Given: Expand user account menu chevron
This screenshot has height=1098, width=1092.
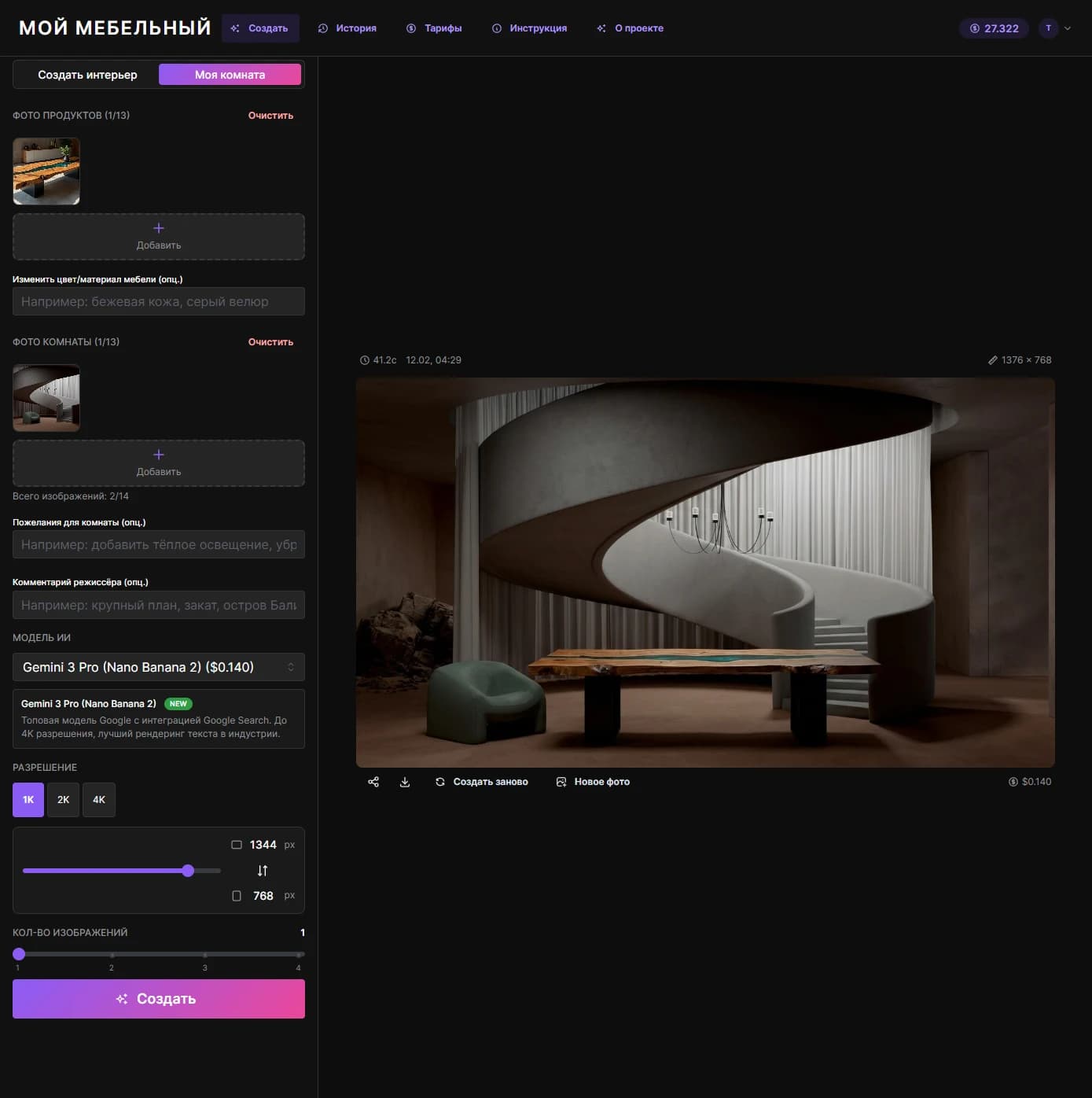Looking at the screenshot, I should click(x=1068, y=28).
